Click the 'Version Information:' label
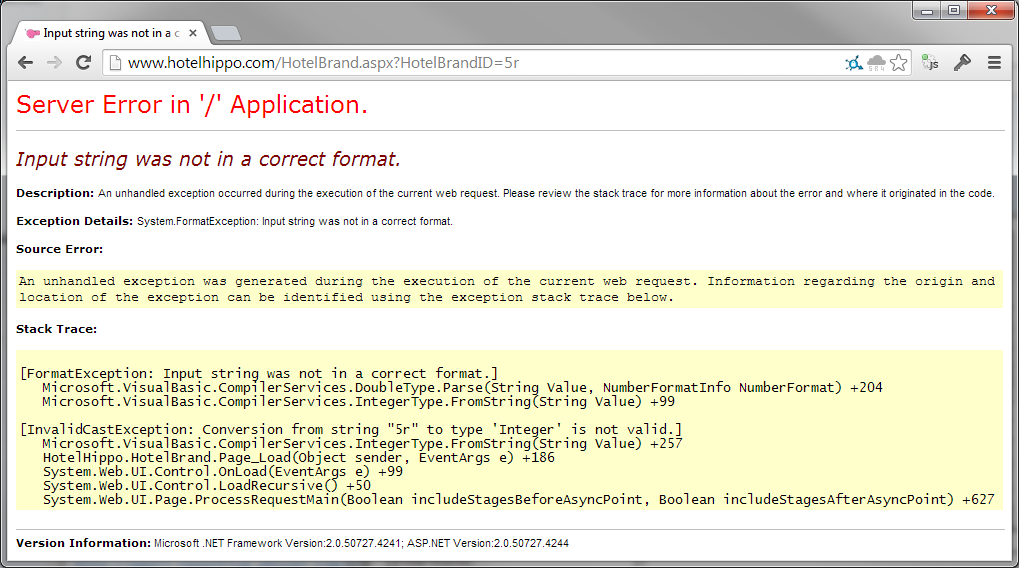Viewport: 1019px width, 568px height. click(x=83, y=543)
